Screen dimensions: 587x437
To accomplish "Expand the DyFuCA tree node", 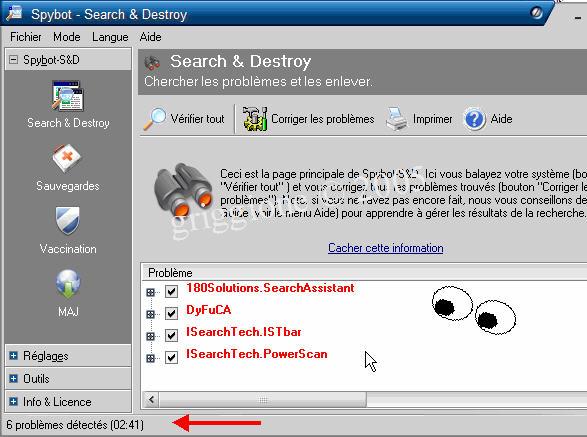I will coord(150,314).
